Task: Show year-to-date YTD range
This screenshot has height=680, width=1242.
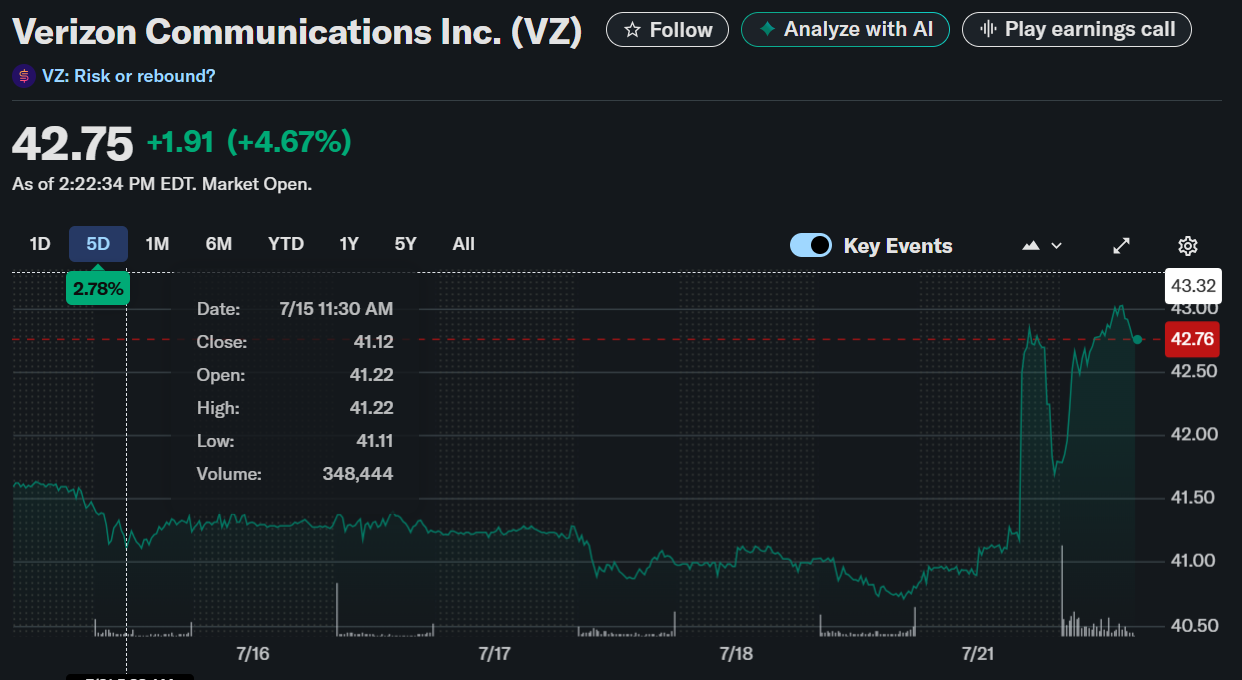Action: [286, 244]
